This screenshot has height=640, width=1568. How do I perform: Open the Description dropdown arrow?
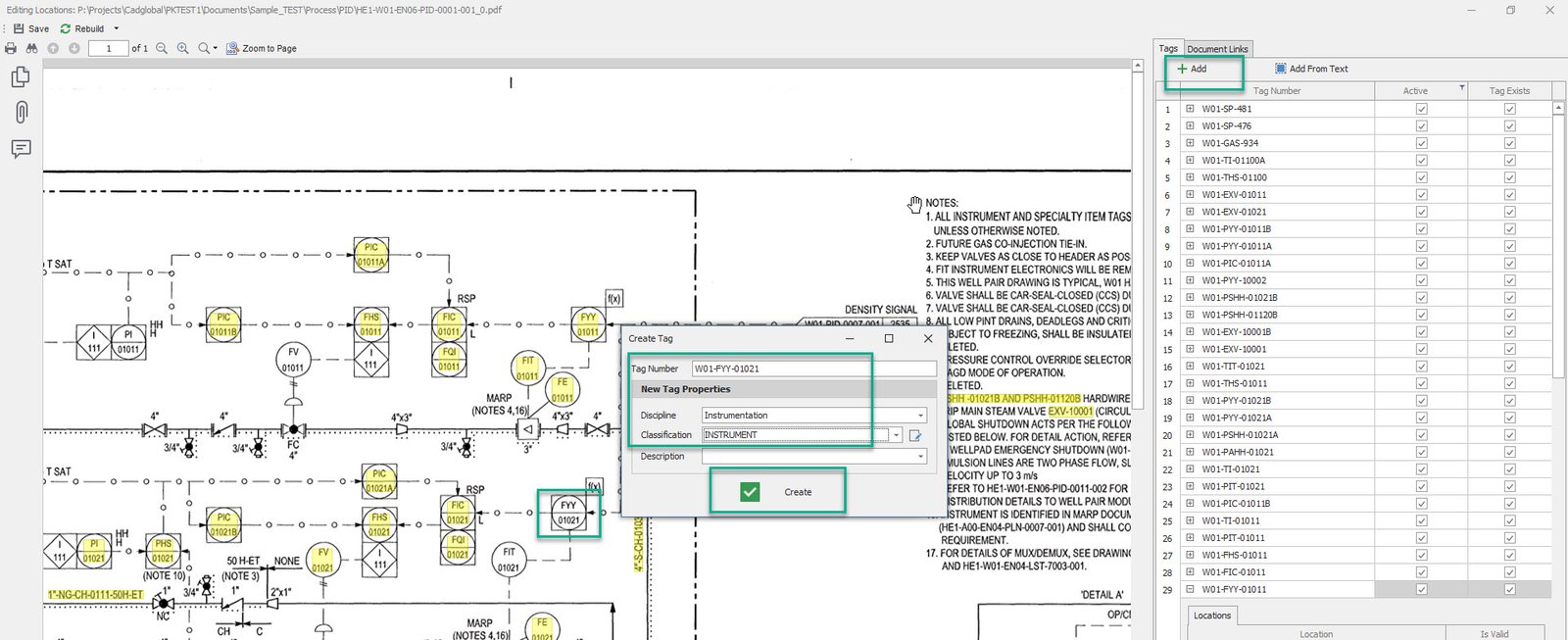click(x=920, y=457)
